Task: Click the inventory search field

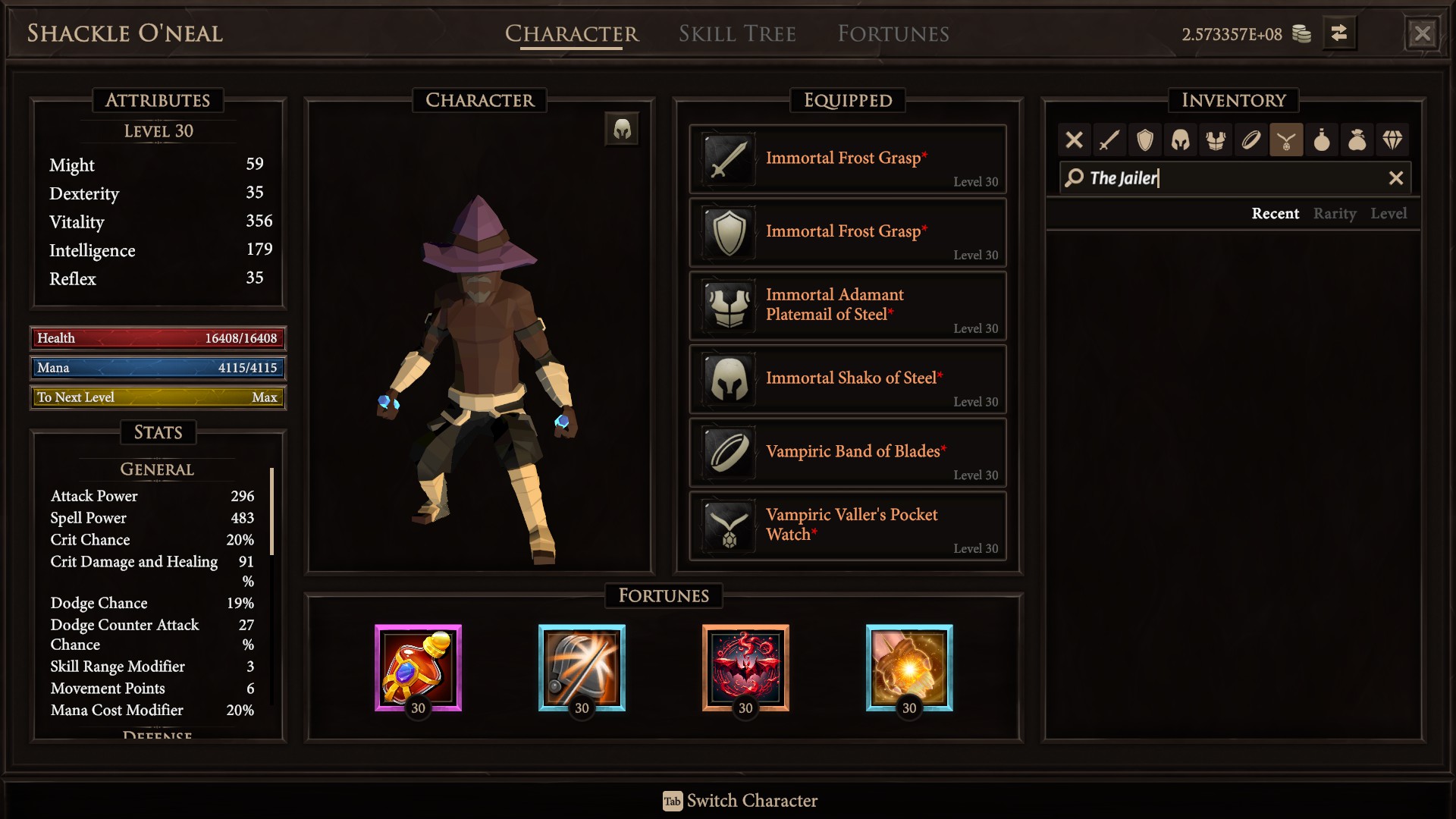Action: pyautogui.click(x=1235, y=178)
